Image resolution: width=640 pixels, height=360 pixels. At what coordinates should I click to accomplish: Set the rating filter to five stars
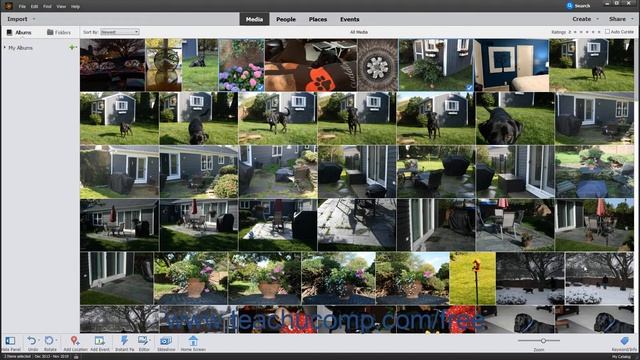pyautogui.click(x=599, y=32)
